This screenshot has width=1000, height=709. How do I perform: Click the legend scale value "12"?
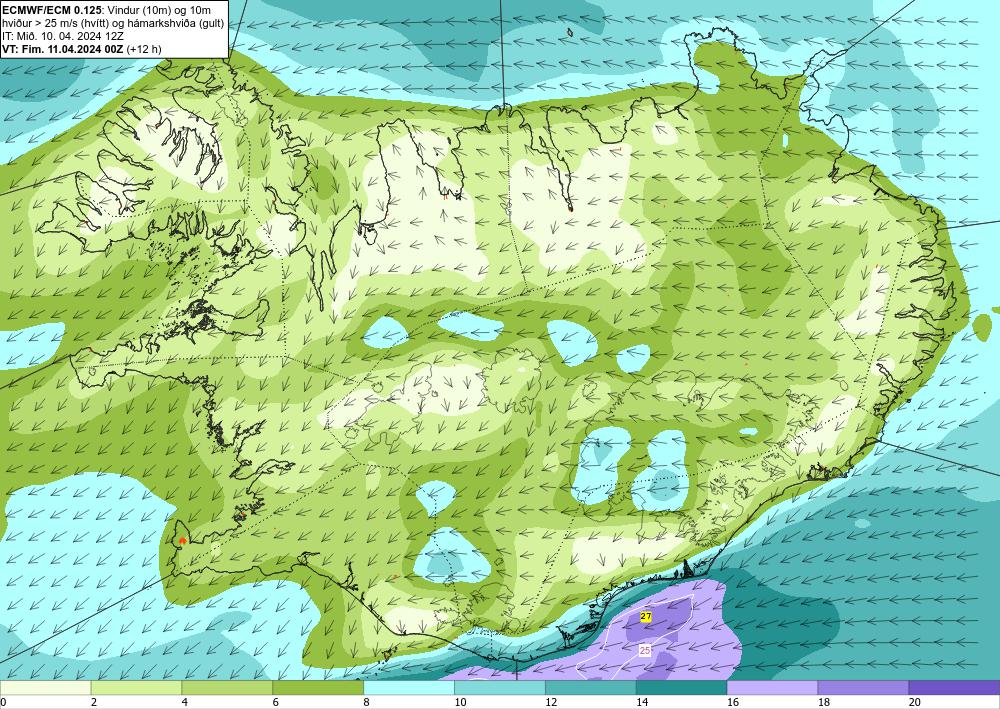coord(551,703)
